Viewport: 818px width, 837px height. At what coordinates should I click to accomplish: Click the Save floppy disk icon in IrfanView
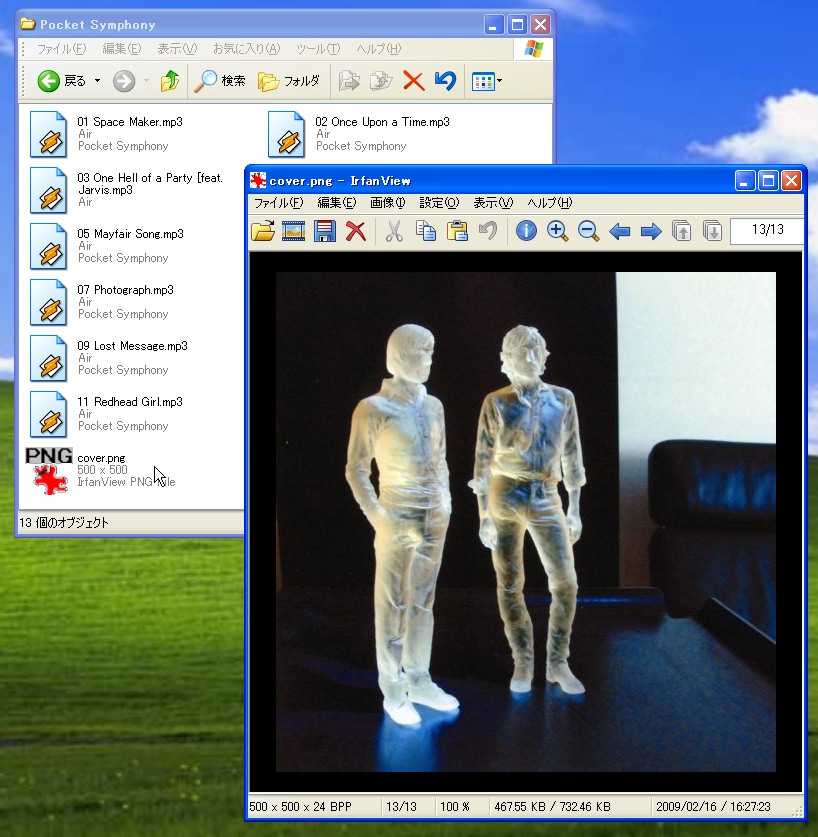click(325, 231)
